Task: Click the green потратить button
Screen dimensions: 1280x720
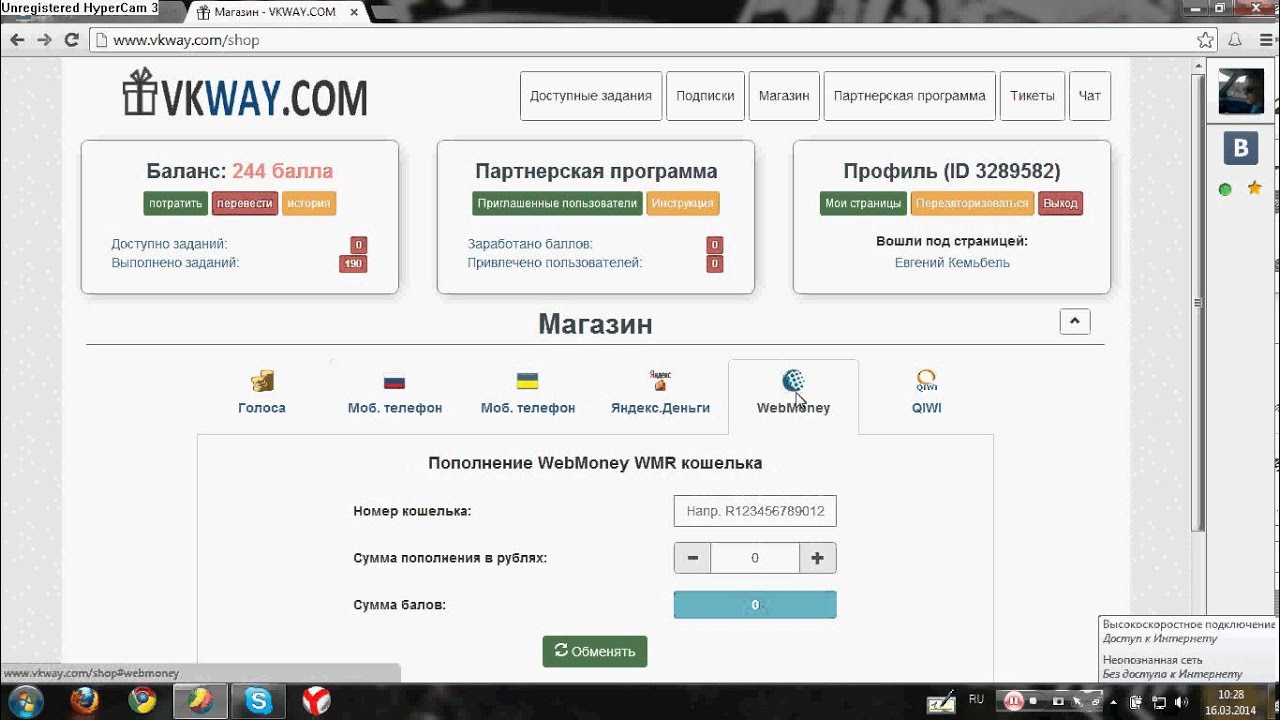Action: [176, 203]
